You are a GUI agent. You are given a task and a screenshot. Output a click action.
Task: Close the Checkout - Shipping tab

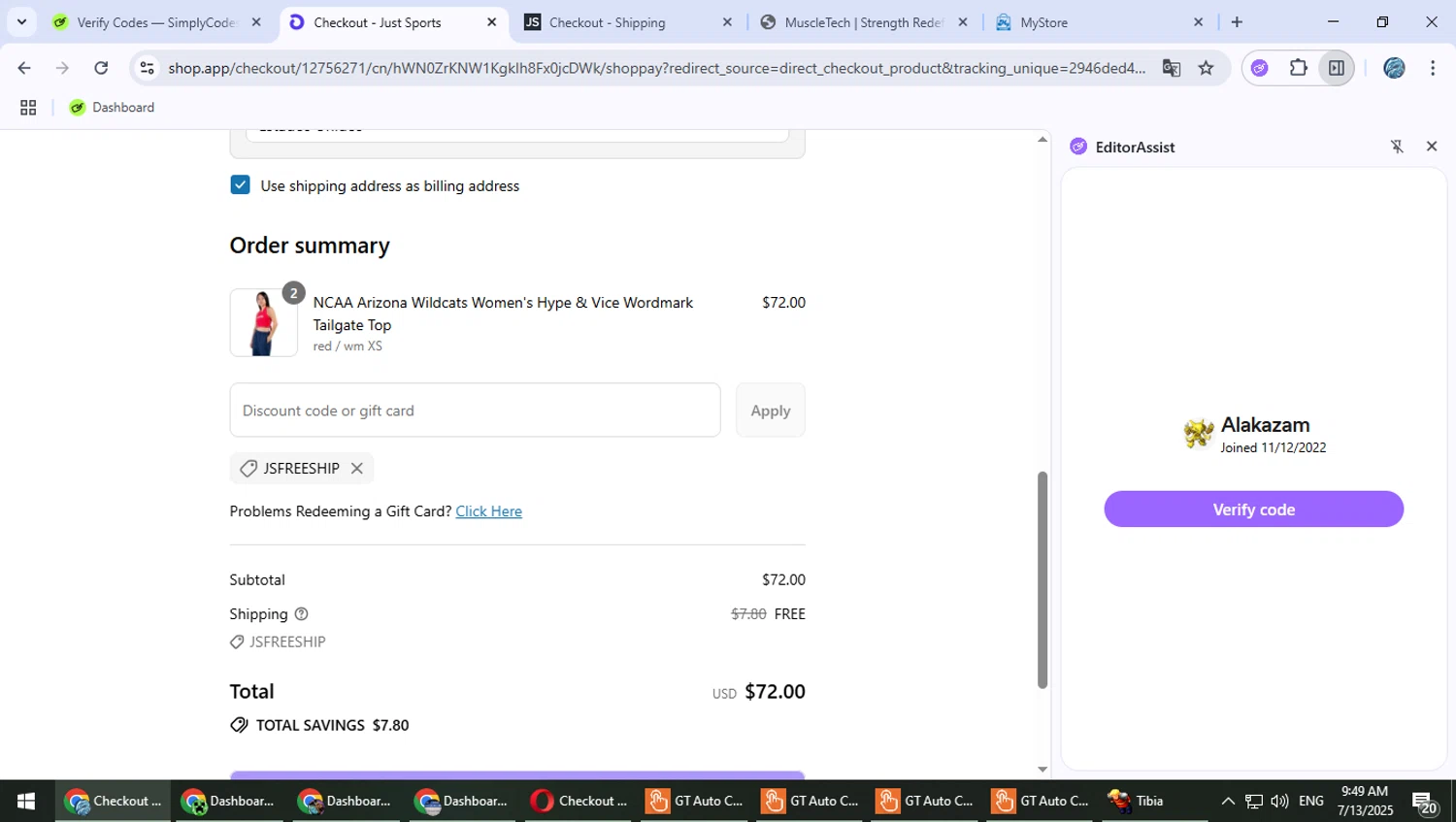tap(727, 22)
